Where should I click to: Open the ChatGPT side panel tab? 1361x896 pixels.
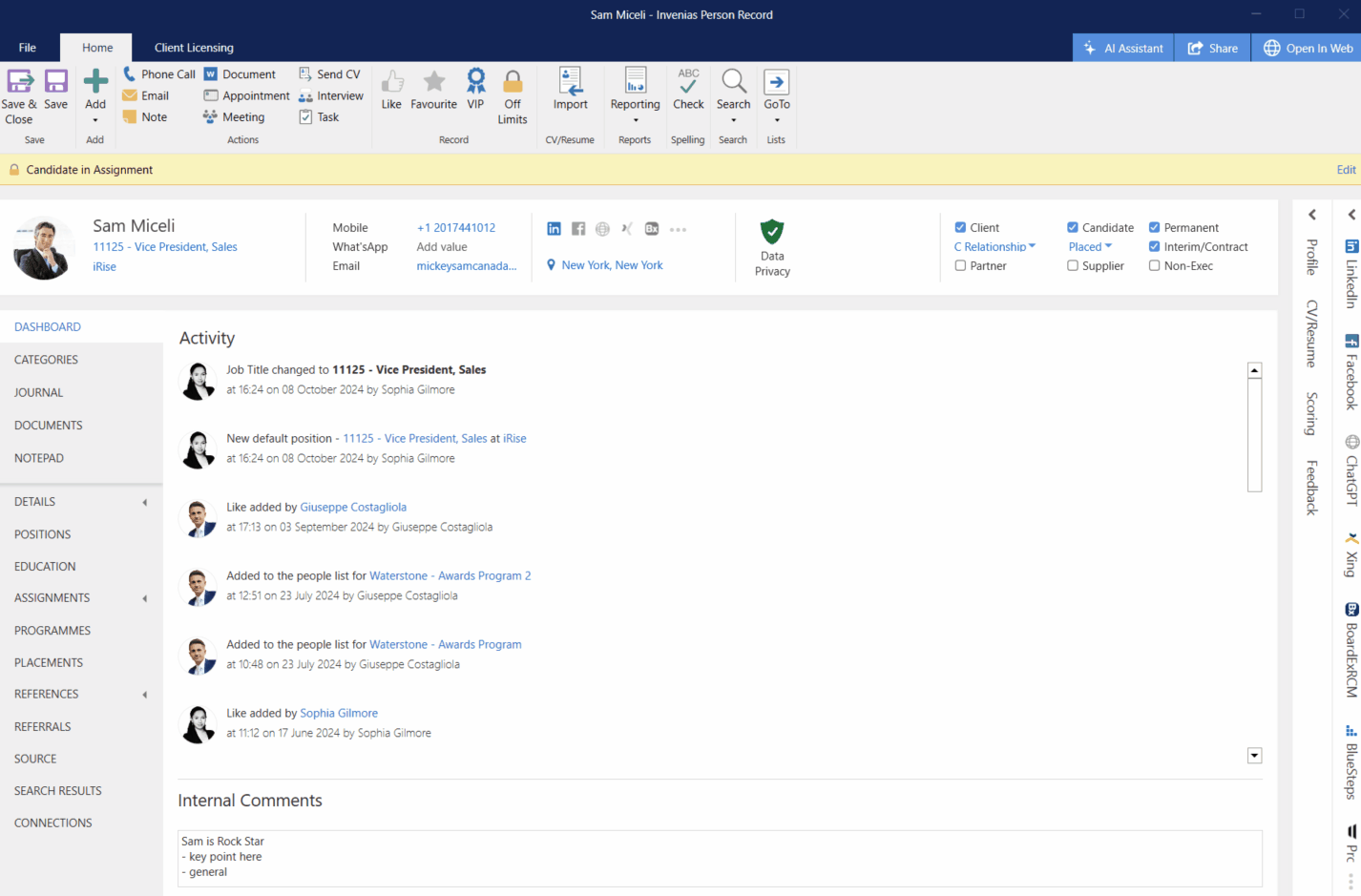[1351, 469]
